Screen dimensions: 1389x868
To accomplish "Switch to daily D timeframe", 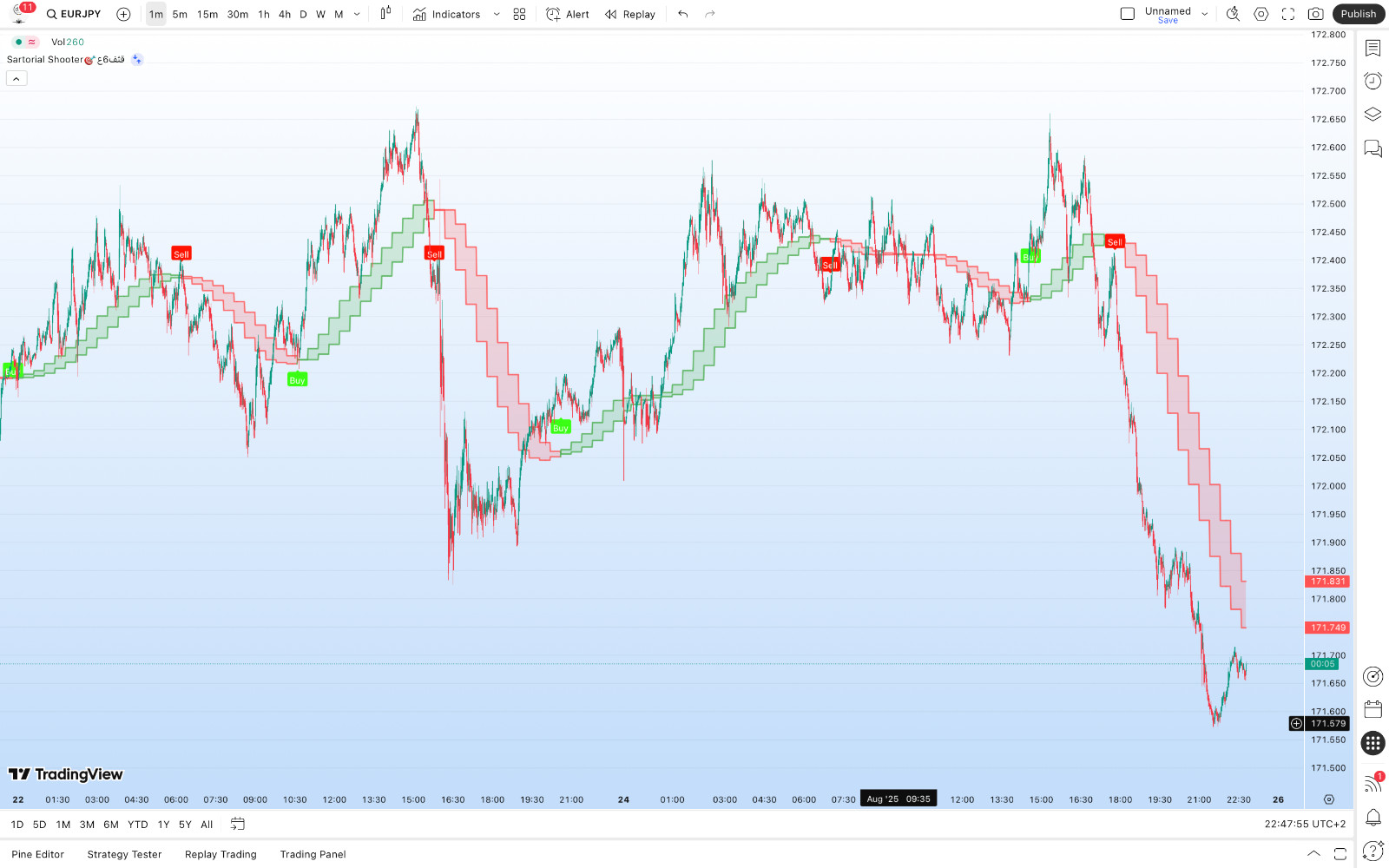I will pyautogui.click(x=303, y=14).
